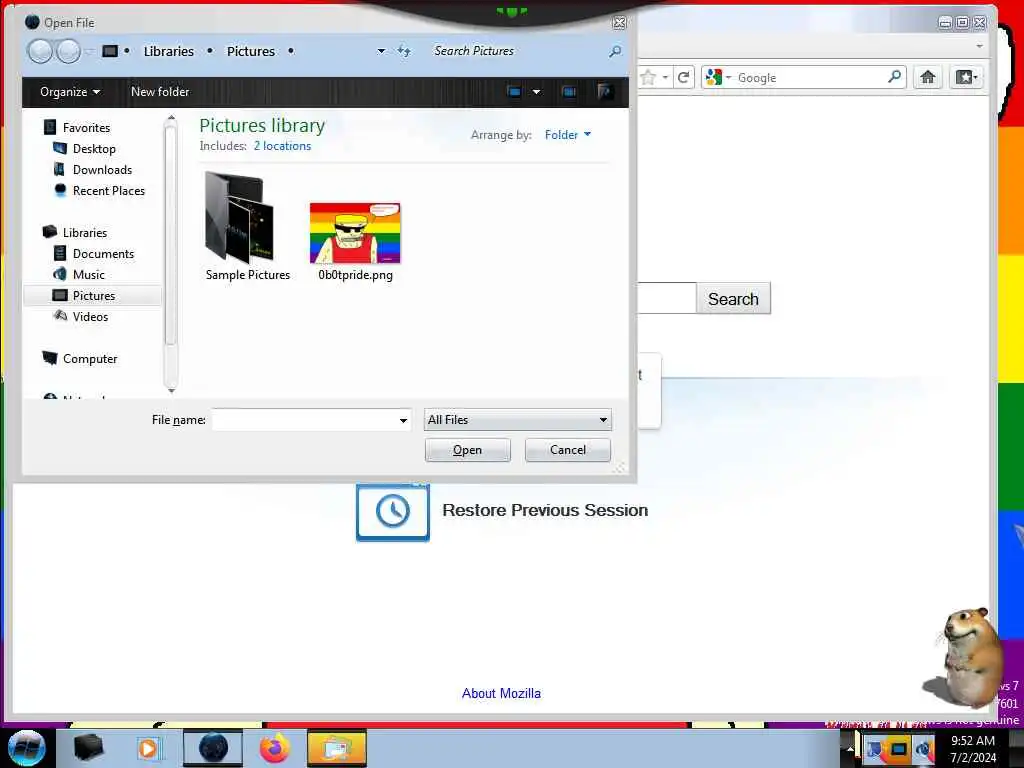Open the Organize dropdown menu
The height and width of the screenshot is (768, 1024).
[70, 92]
